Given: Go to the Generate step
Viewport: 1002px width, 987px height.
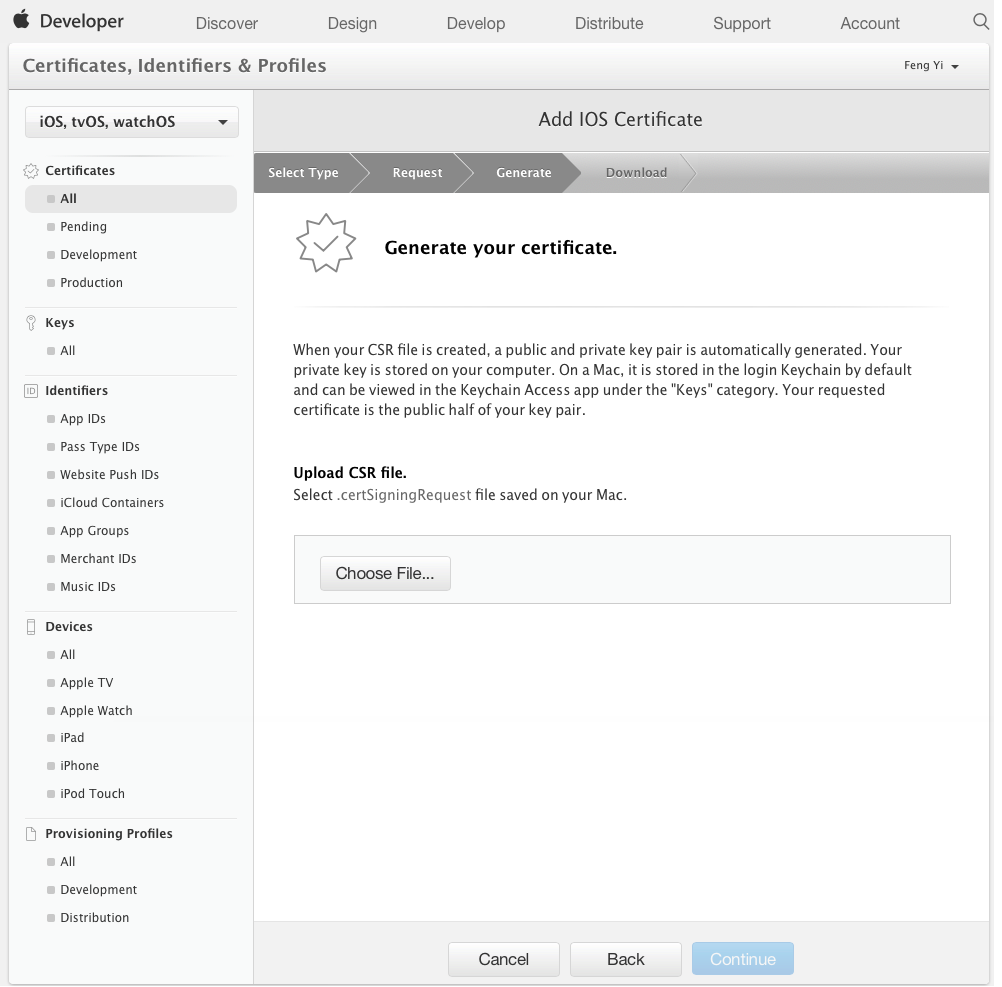Looking at the screenshot, I should click(x=523, y=172).
